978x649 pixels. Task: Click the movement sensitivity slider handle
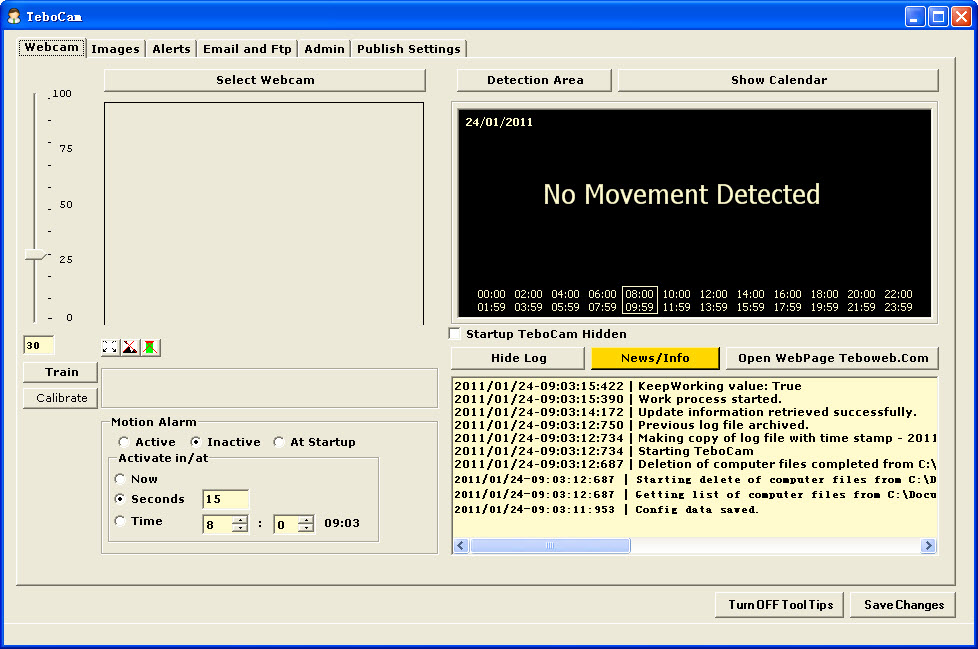36,255
